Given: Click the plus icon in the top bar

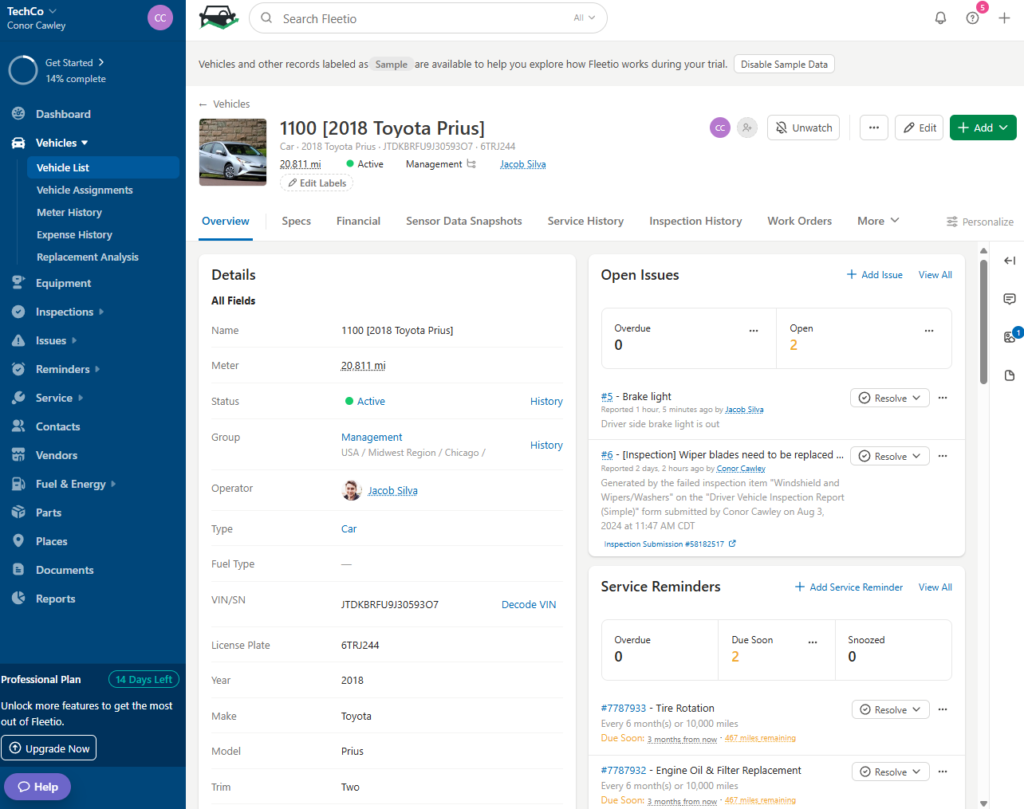Looking at the screenshot, I should point(1004,17).
